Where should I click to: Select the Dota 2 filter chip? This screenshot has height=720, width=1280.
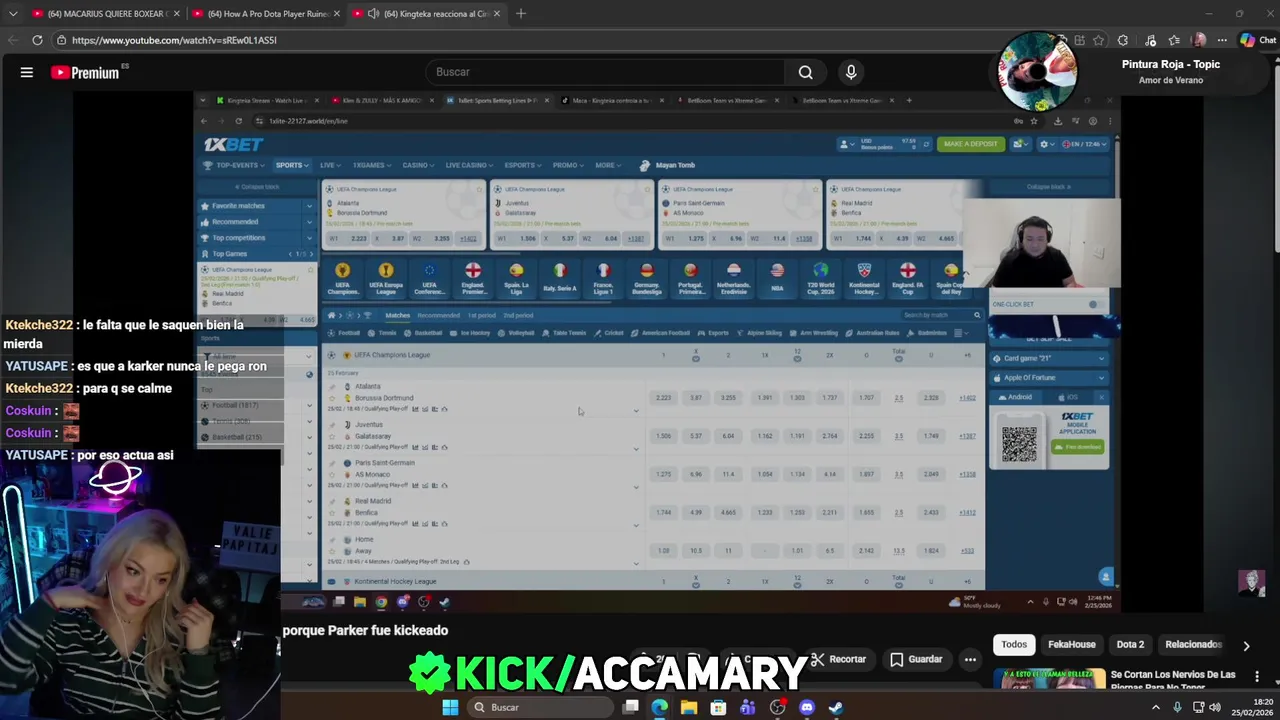[x=1130, y=645]
